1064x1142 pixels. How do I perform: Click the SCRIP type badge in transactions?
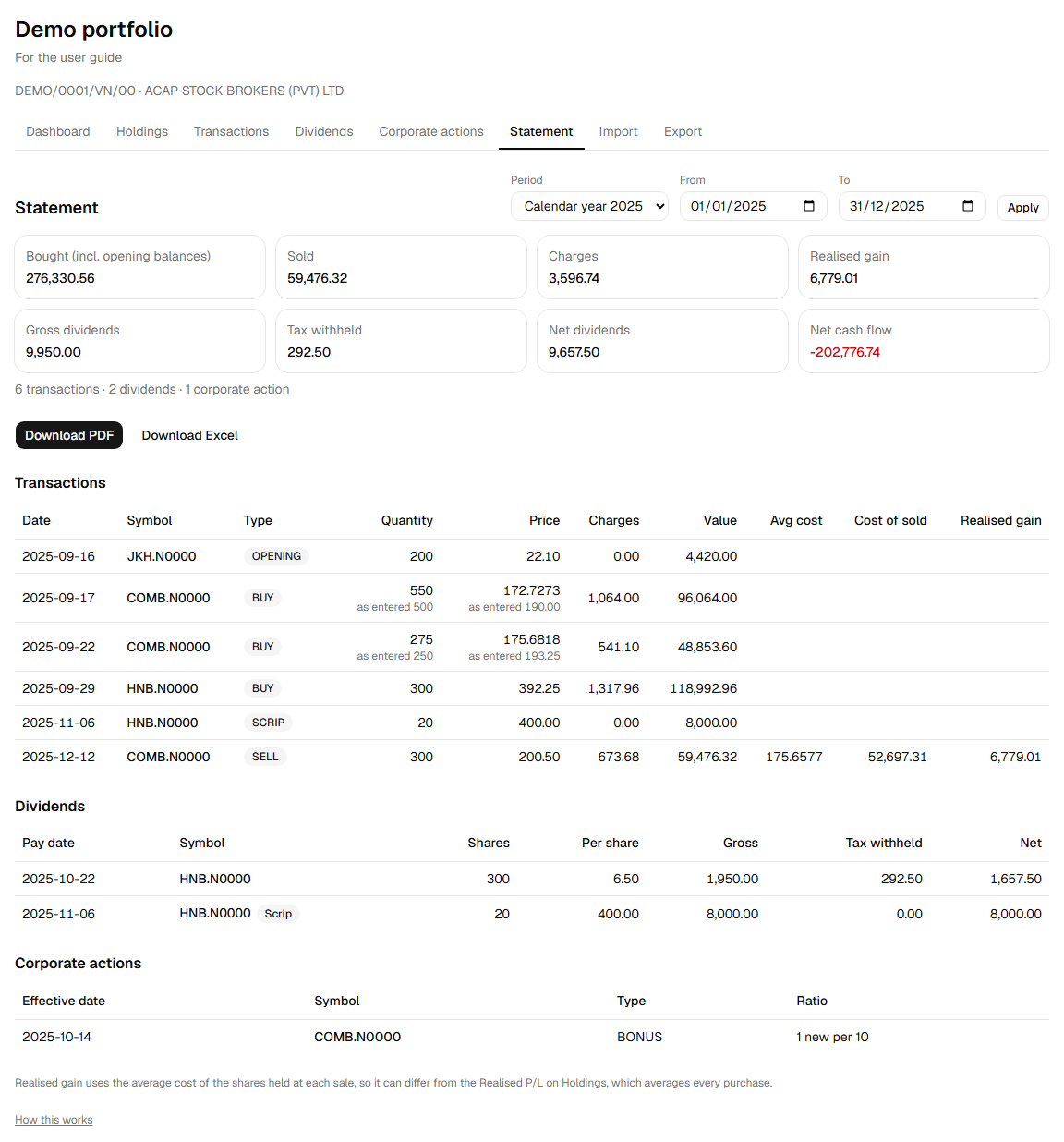point(268,723)
